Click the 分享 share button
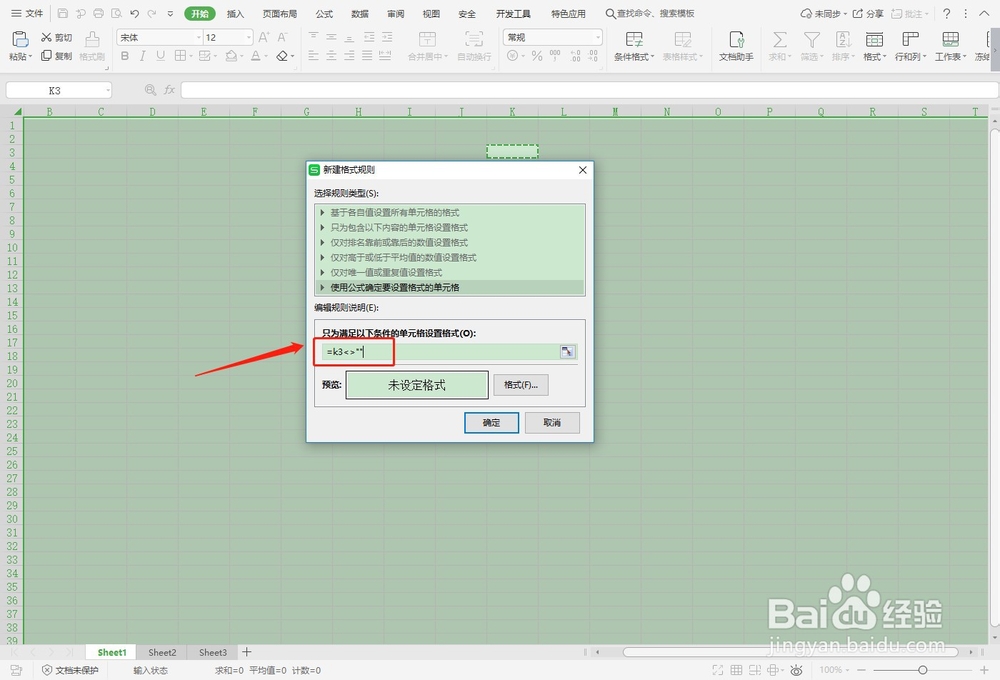 (x=868, y=13)
